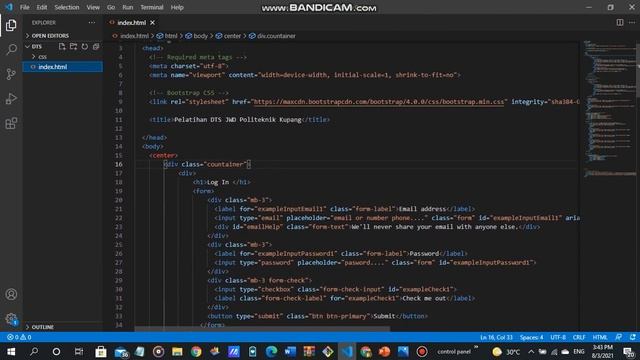Open notifications bell in status bar
640x360 pixels.
(x=633, y=337)
